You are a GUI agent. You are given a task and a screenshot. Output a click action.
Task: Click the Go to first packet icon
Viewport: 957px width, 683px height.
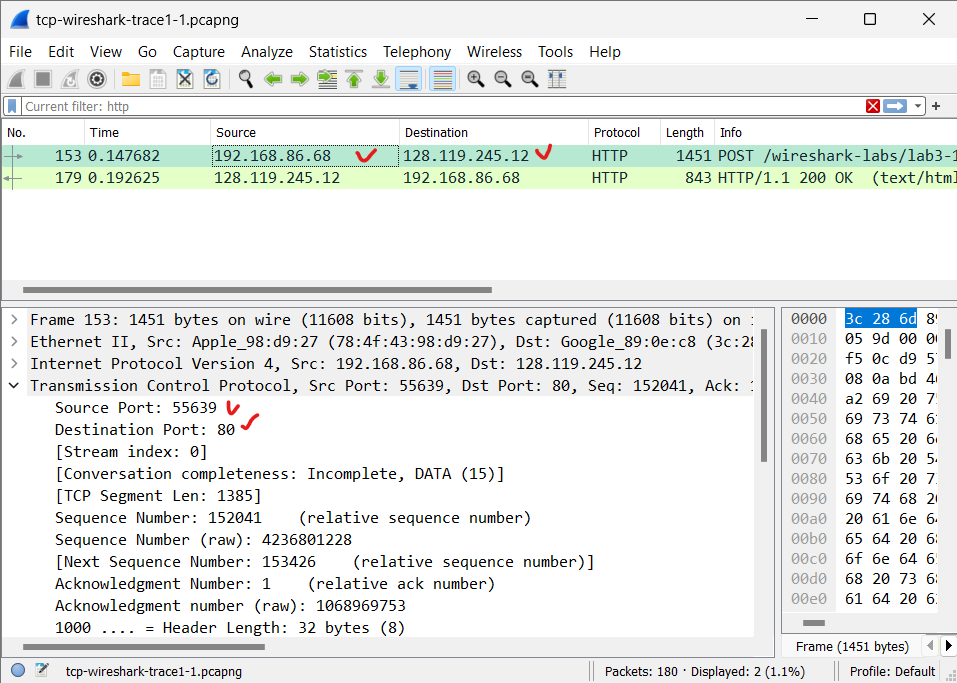click(353, 79)
